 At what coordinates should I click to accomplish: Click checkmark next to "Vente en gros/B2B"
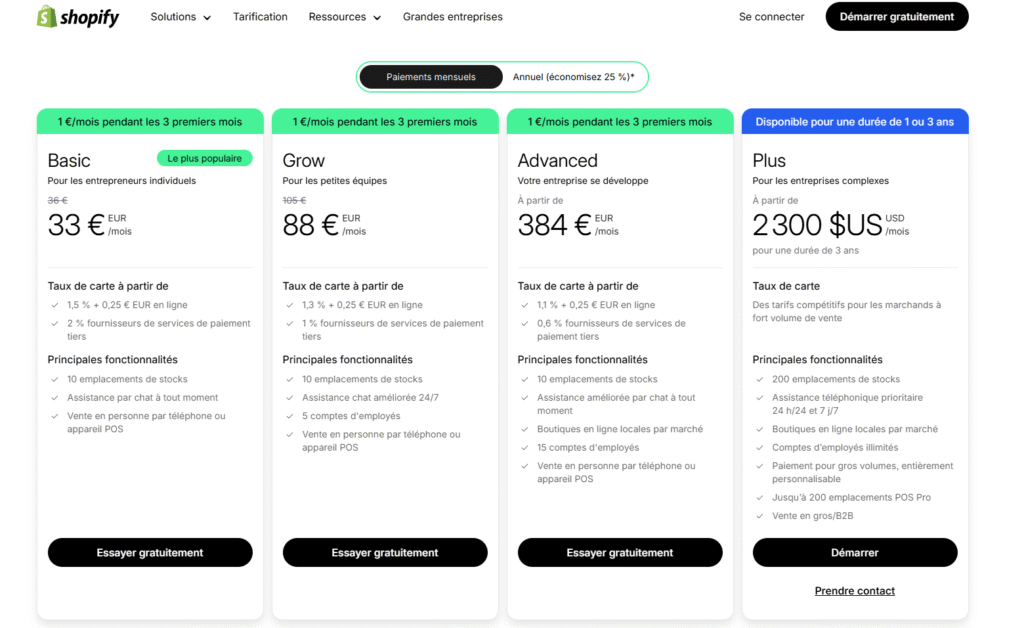click(x=760, y=516)
